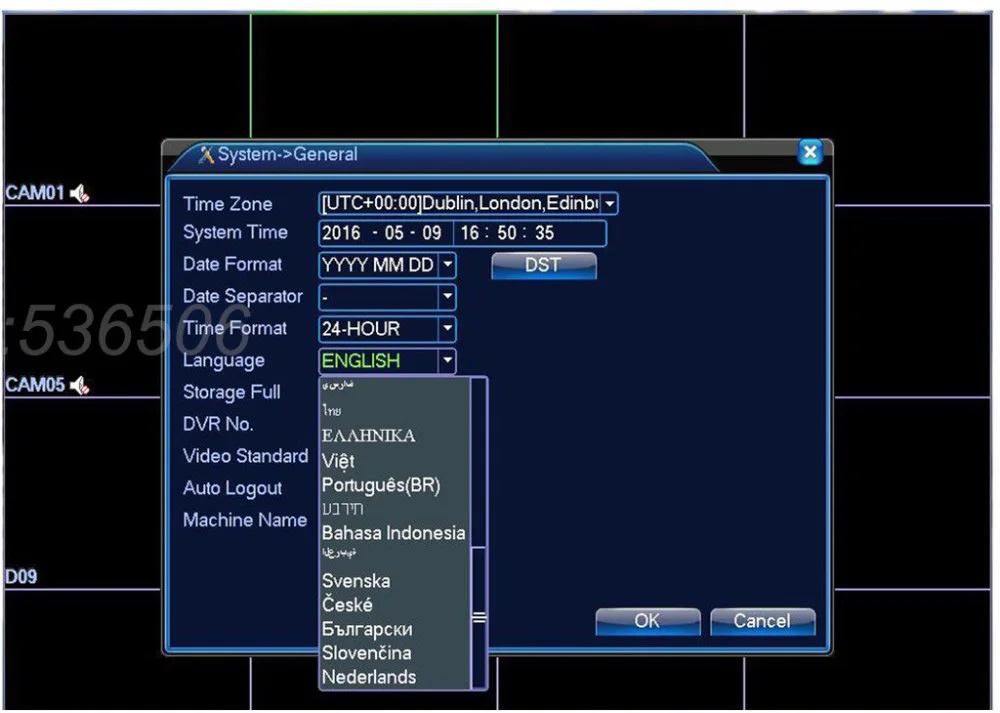This screenshot has height=713, width=1000.
Task: Select the year 2016 in System Time
Action: tap(341, 233)
